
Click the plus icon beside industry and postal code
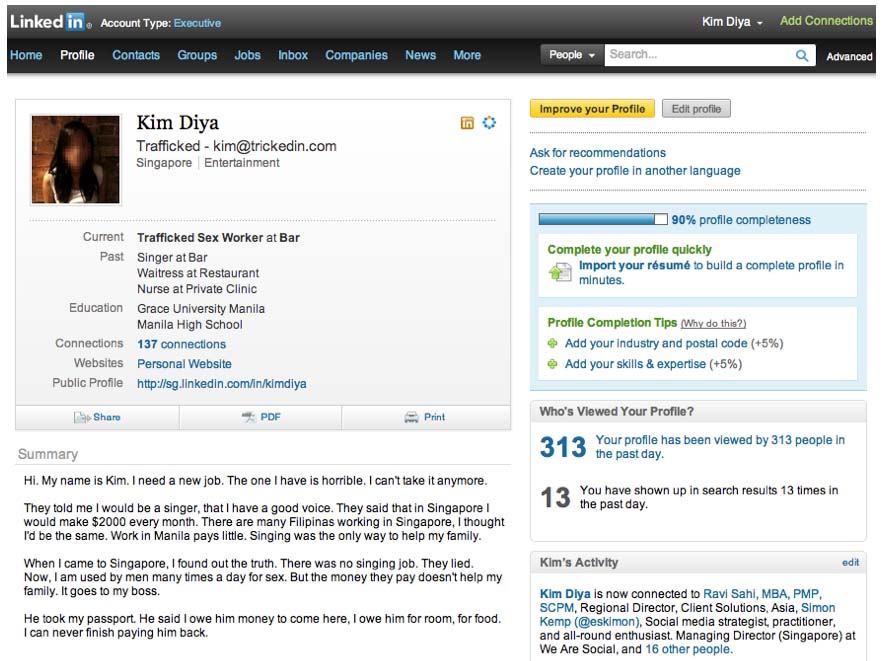(552, 343)
